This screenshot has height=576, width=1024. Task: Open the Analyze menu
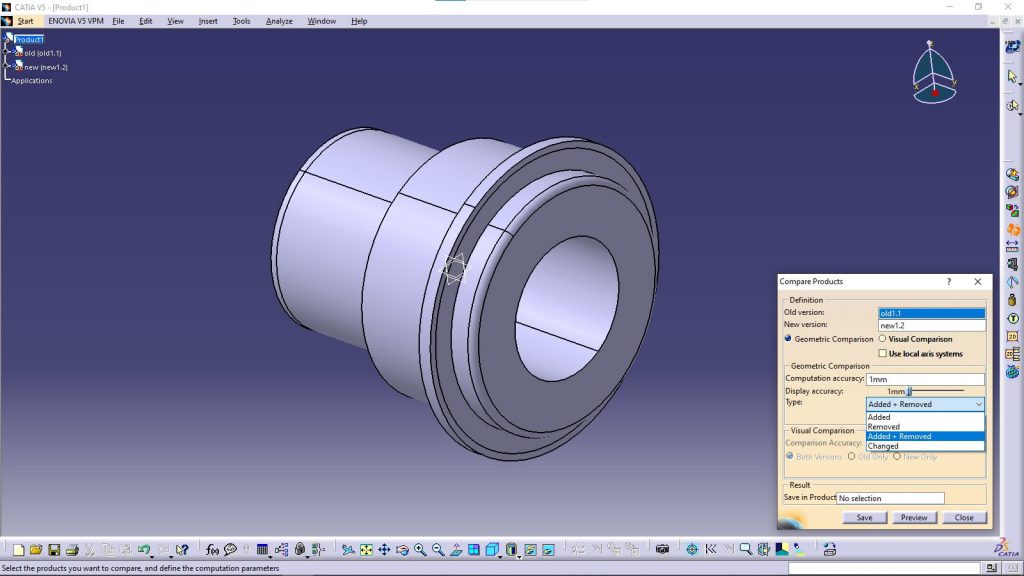pos(279,21)
